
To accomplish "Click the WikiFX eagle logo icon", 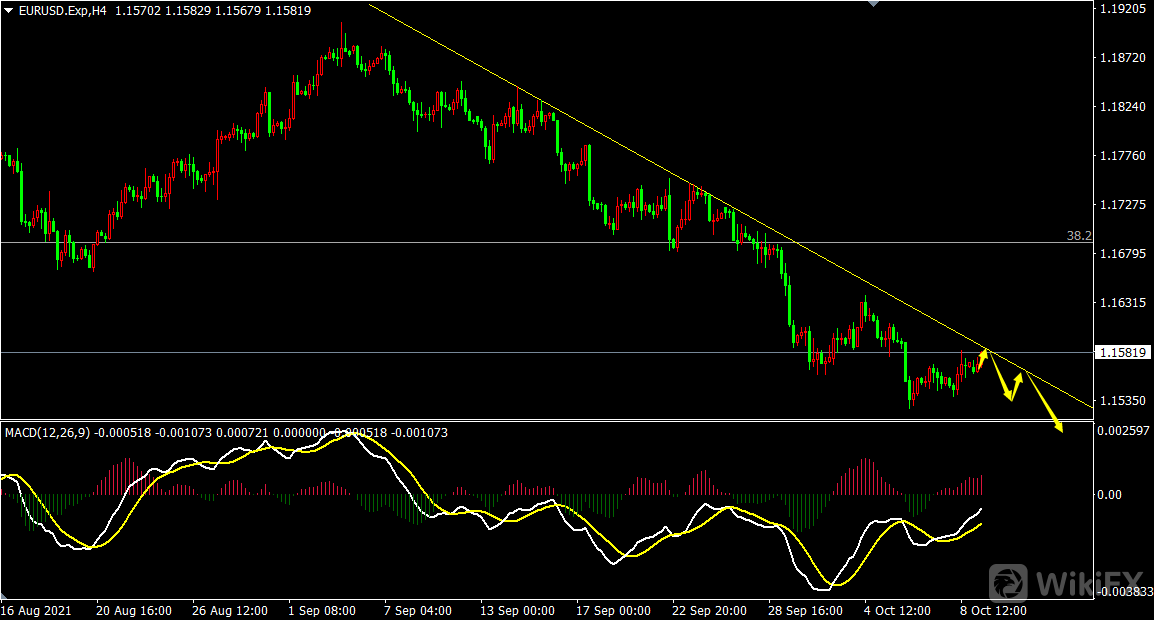I will [1010, 581].
